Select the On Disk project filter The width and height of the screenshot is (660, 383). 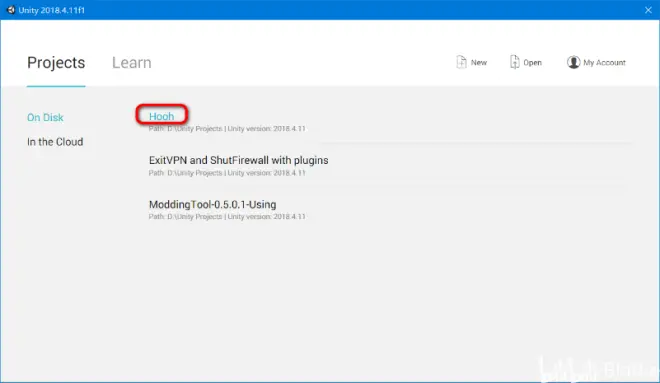45,117
